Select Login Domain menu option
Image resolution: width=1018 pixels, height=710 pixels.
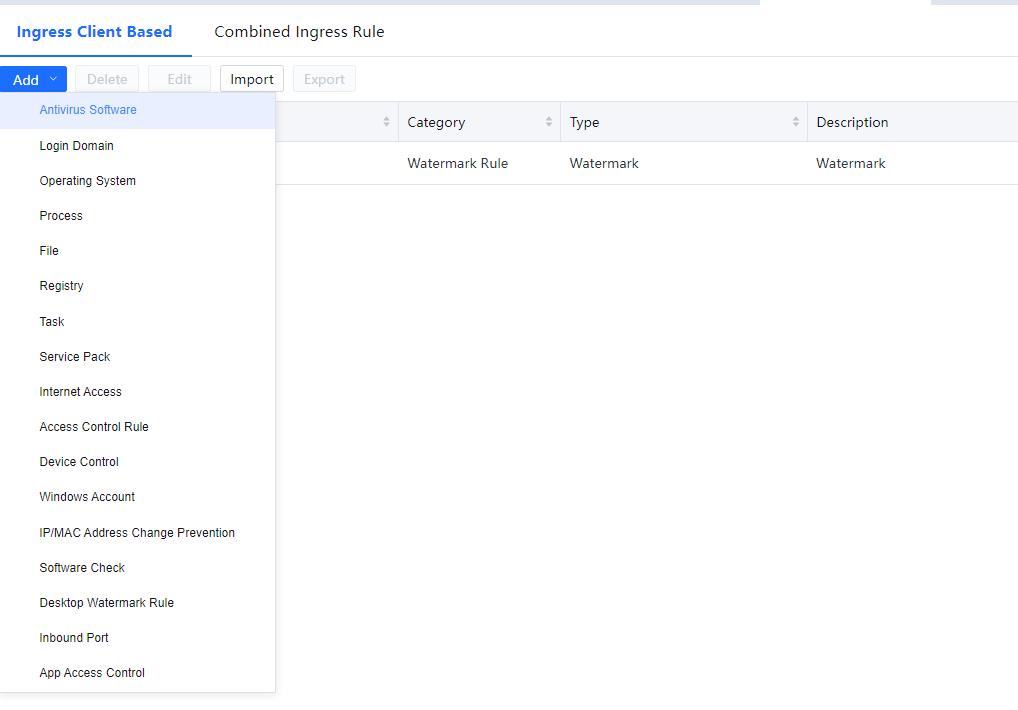pos(77,146)
